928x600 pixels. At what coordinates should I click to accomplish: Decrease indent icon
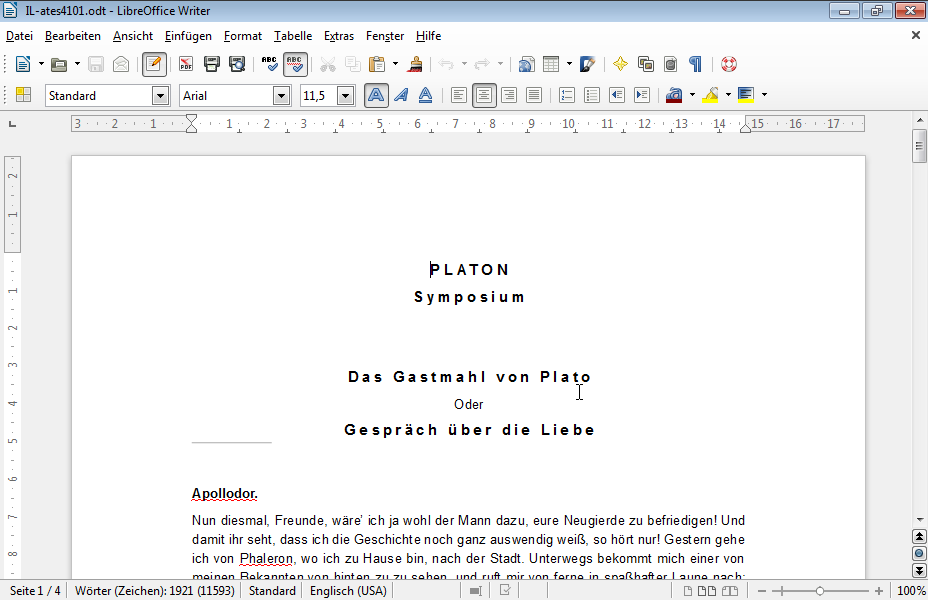(x=617, y=95)
